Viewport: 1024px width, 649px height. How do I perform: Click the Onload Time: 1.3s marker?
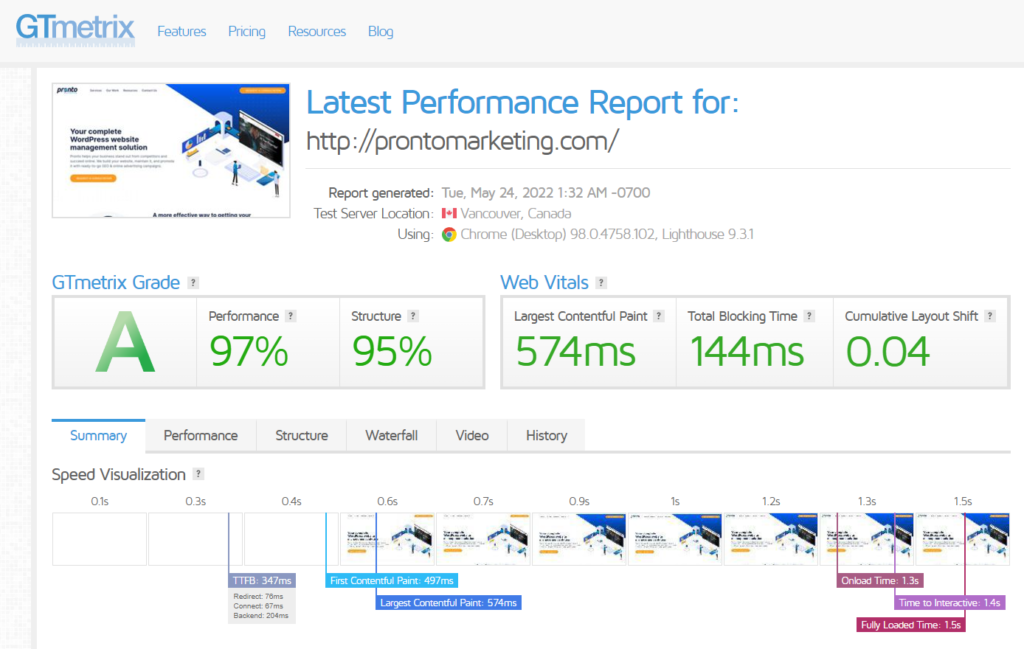(880, 580)
